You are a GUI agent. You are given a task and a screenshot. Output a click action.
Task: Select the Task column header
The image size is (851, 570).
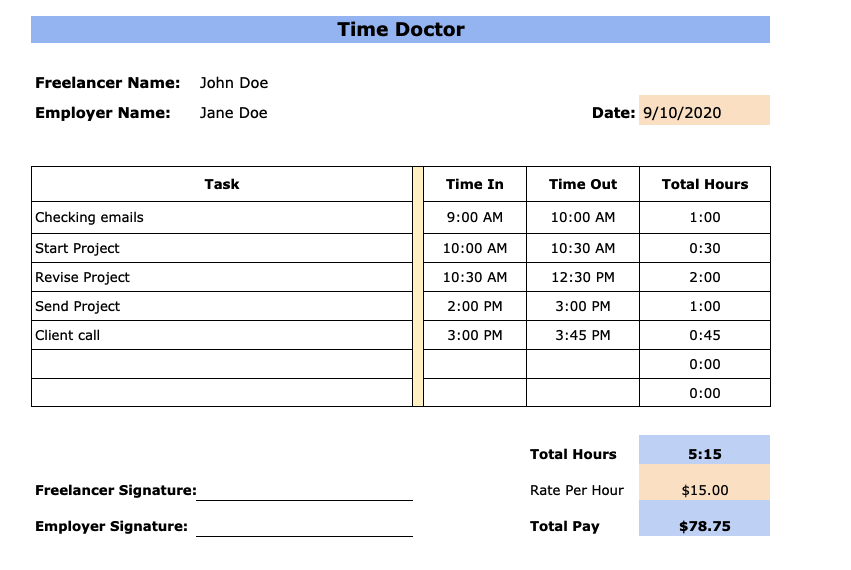coord(222,184)
